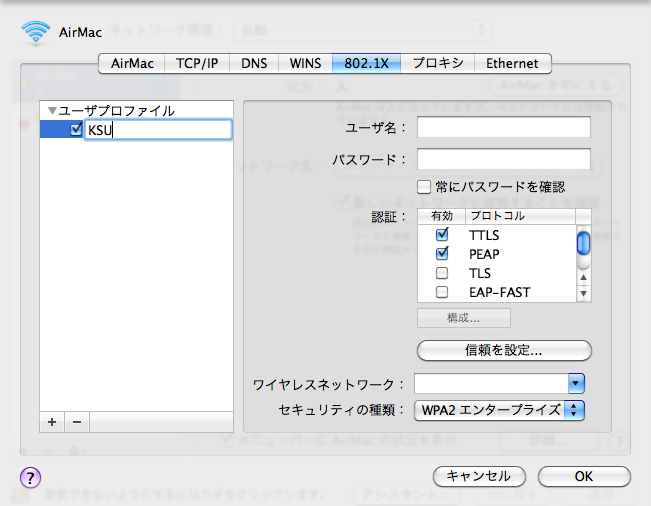Open the Ethernet tab
651x506 pixels.
pos(512,64)
